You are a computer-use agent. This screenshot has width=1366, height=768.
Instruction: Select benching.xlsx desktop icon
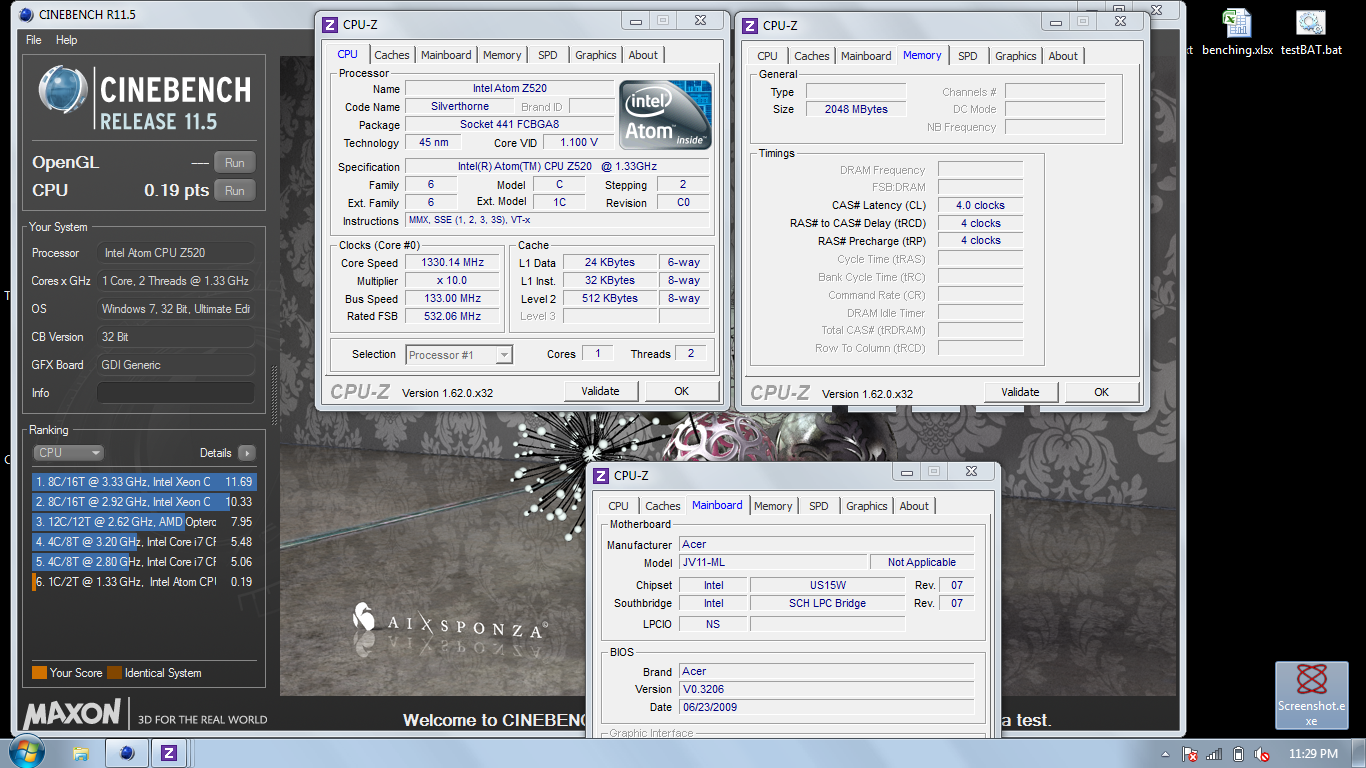point(1237,32)
